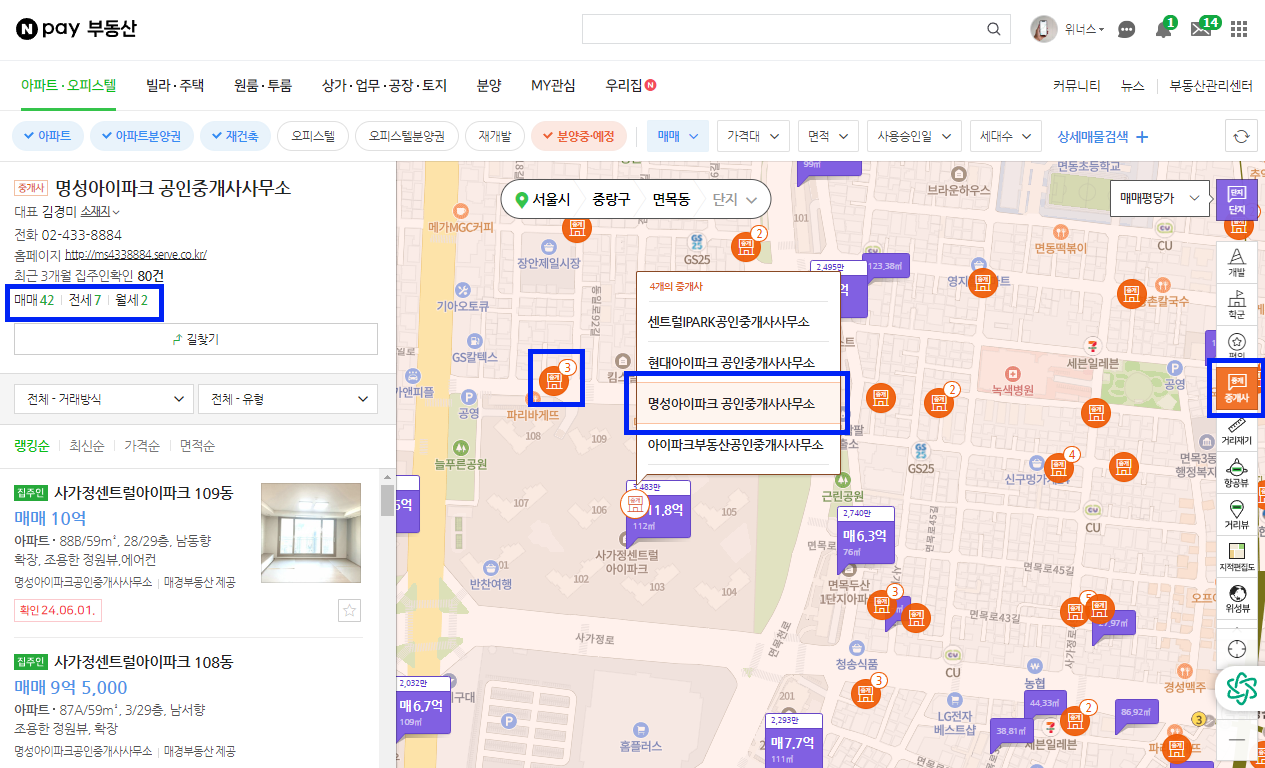Viewport: 1265px width, 768px height.
Task: Open the 세대수 dropdown
Action: (x=1005, y=136)
